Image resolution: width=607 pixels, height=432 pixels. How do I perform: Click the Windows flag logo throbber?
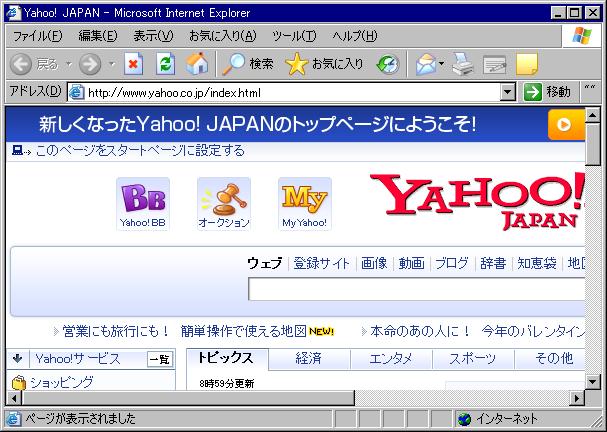(x=582, y=36)
